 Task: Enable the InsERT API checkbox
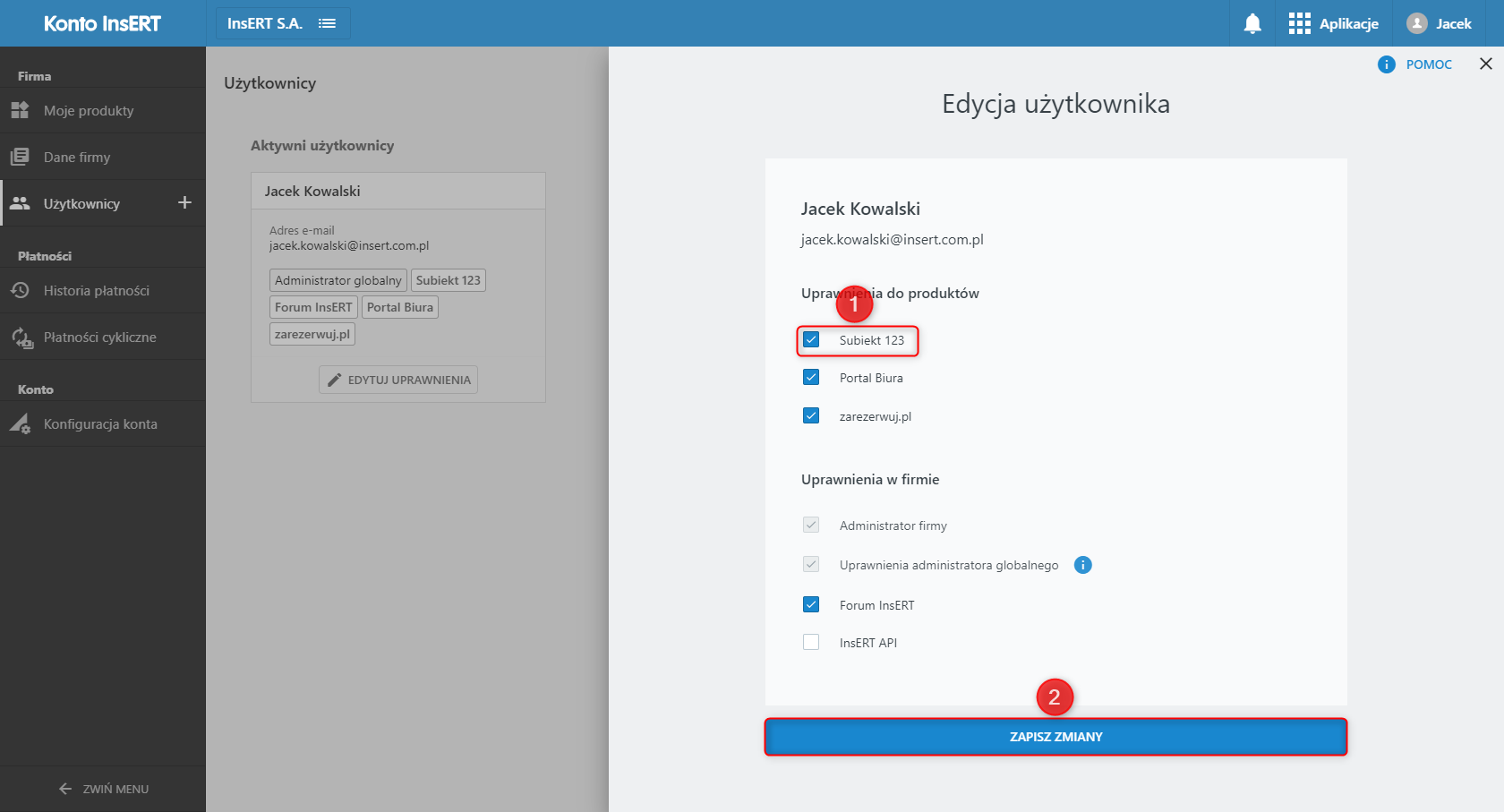pyautogui.click(x=811, y=642)
